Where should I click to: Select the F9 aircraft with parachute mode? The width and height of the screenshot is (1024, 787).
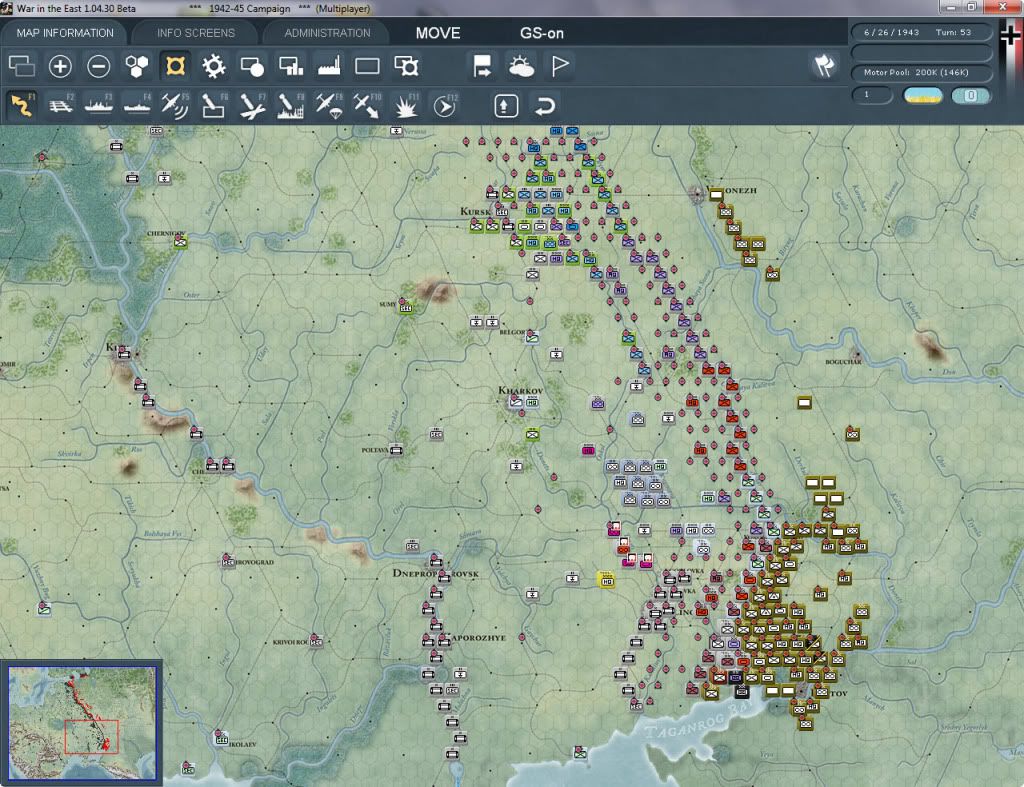click(329, 105)
